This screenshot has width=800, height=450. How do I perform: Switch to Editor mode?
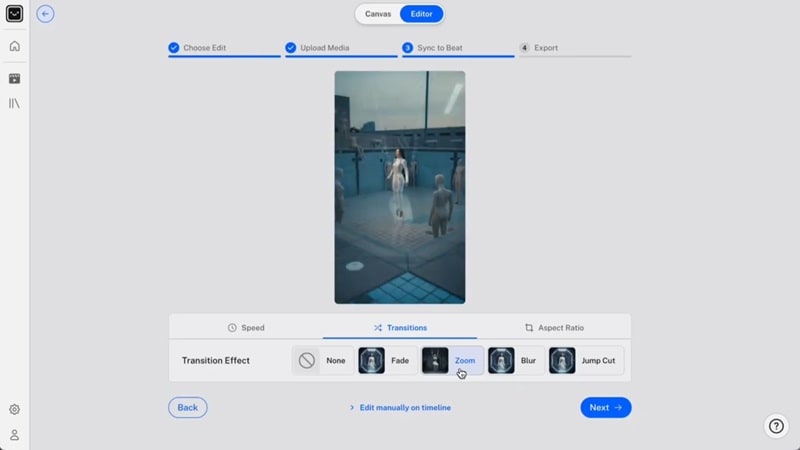[x=421, y=14]
